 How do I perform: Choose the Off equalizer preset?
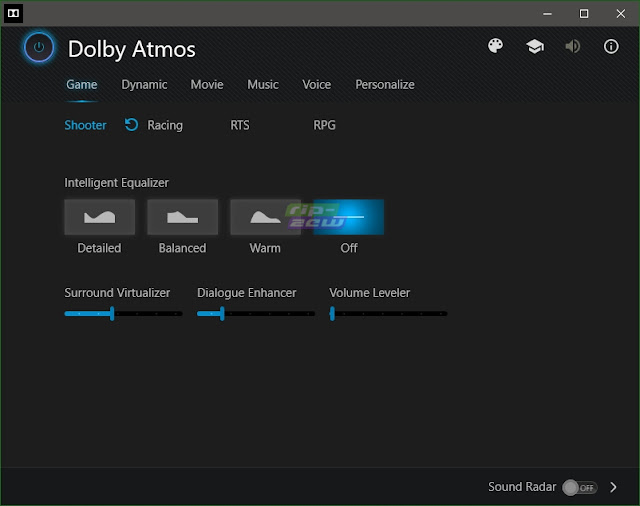[x=349, y=217]
